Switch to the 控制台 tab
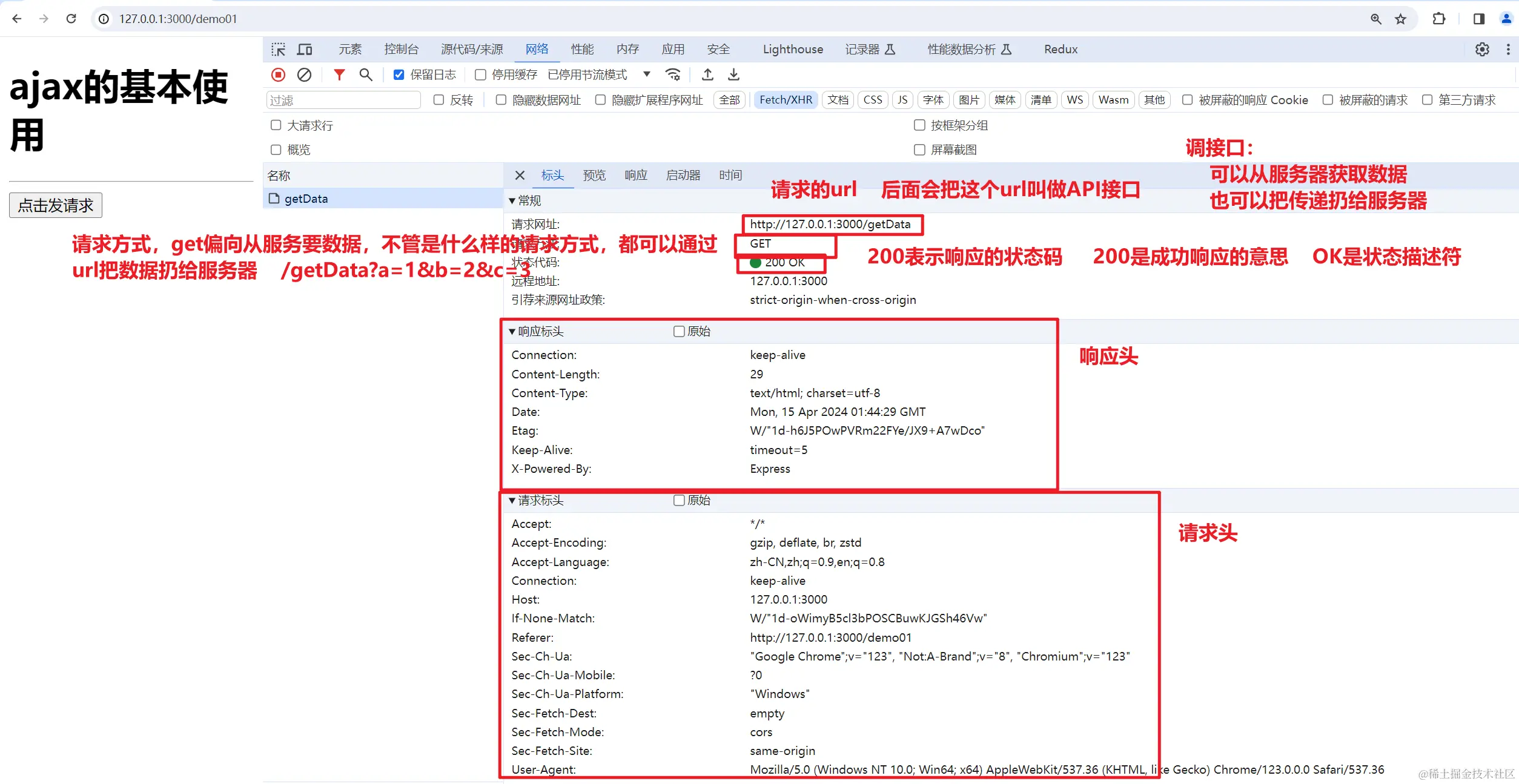 pyautogui.click(x=401, y=49)
